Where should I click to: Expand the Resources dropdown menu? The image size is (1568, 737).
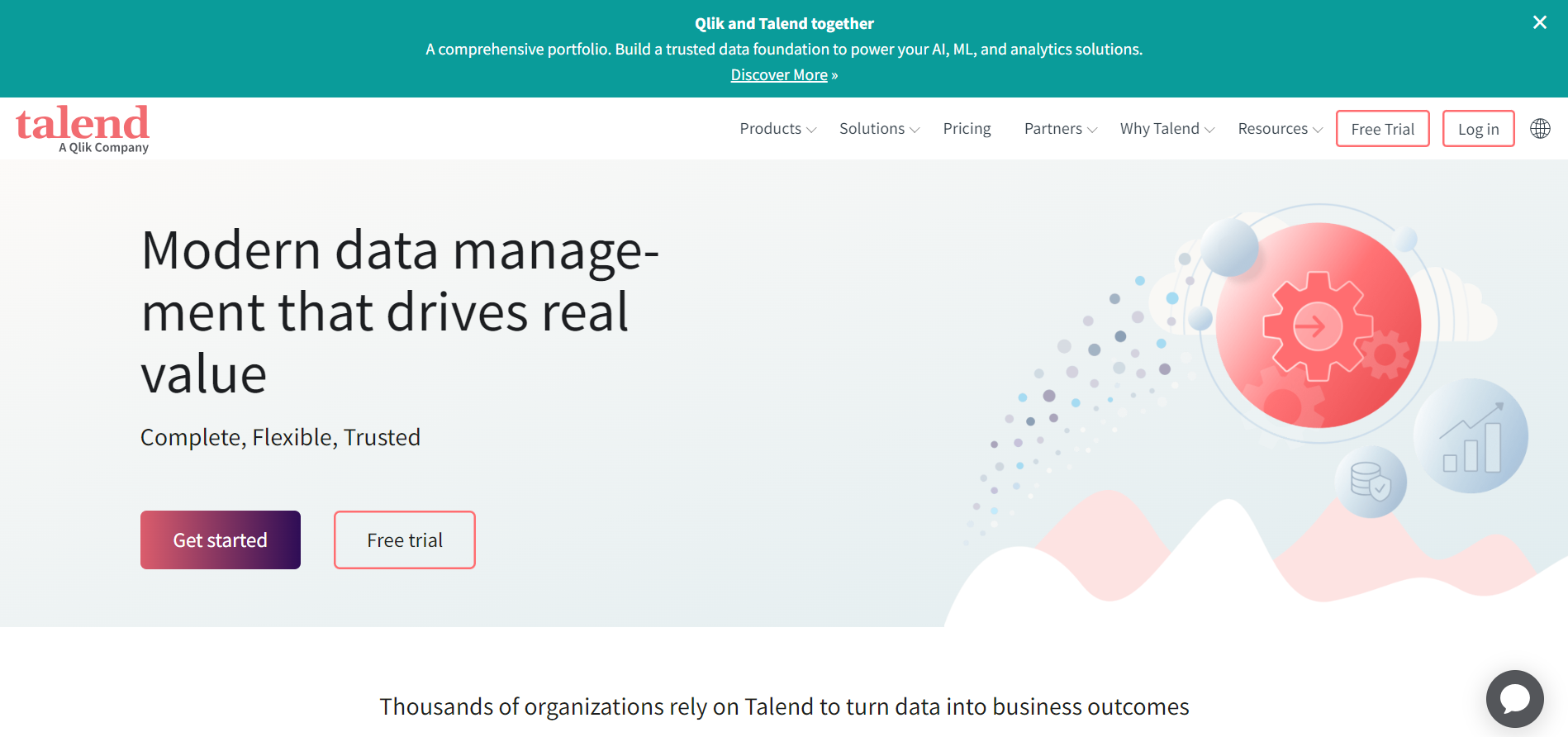coord(1280,129)
